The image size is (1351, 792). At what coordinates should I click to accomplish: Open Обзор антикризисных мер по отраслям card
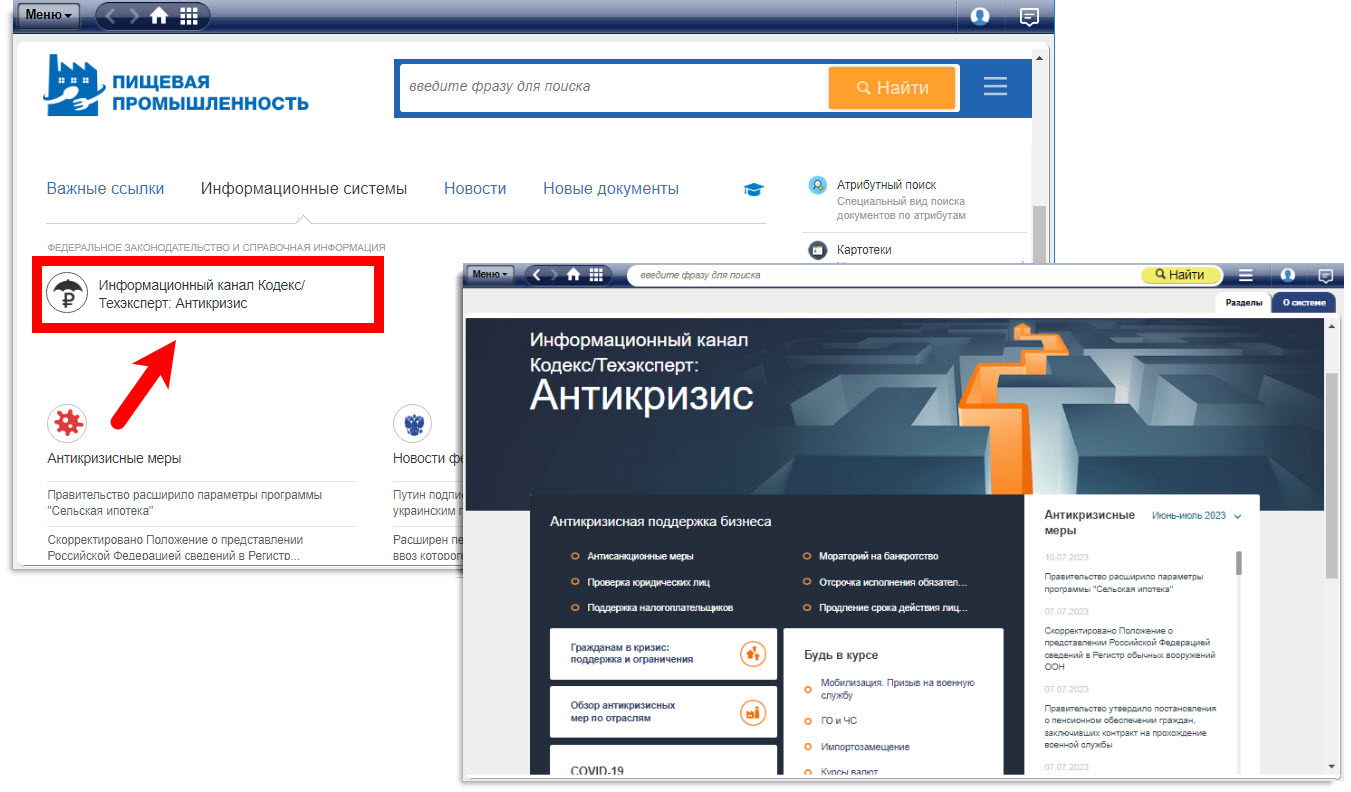click(663, 712)
